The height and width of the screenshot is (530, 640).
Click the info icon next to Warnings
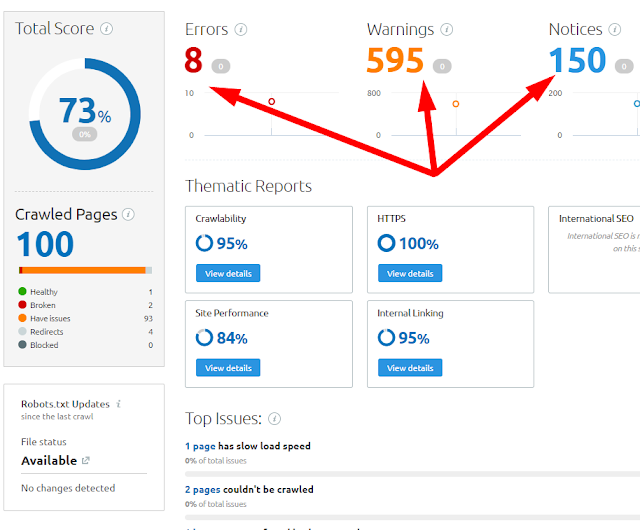tap(446, 30)
